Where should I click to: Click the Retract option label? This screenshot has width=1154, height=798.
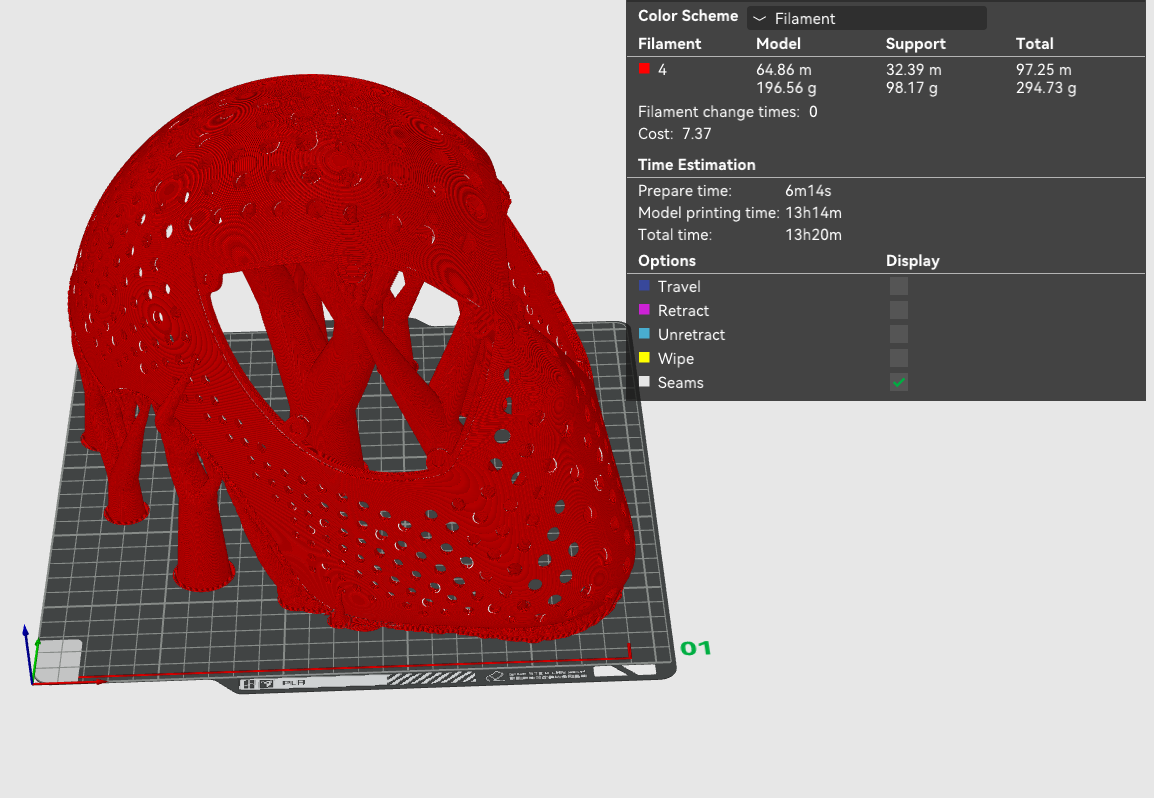click(x=683, y=311)
